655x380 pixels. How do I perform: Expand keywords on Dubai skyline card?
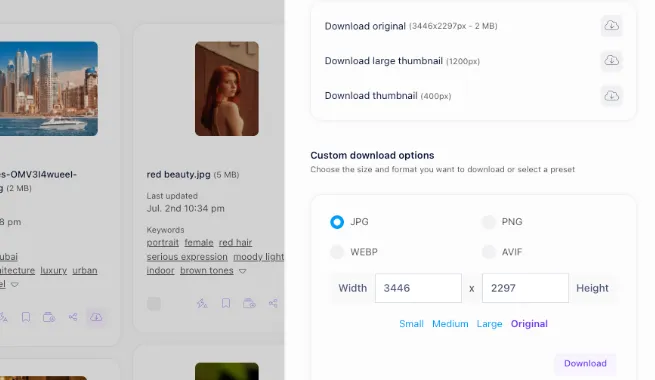click(x=15, y=284)
